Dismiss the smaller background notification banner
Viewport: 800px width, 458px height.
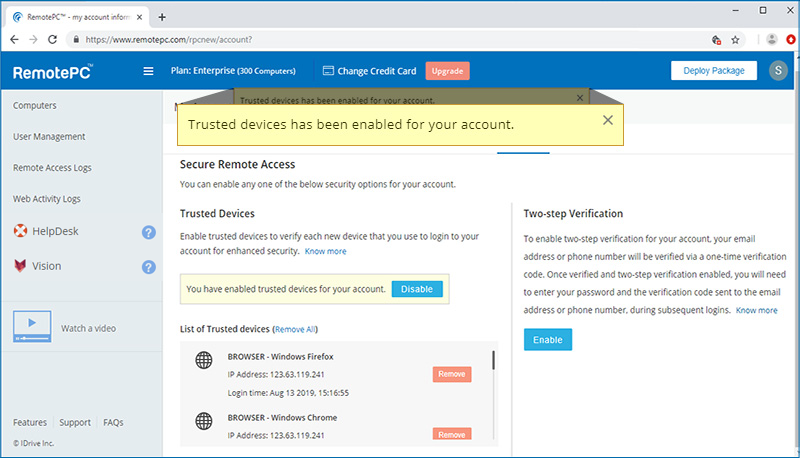580,97
